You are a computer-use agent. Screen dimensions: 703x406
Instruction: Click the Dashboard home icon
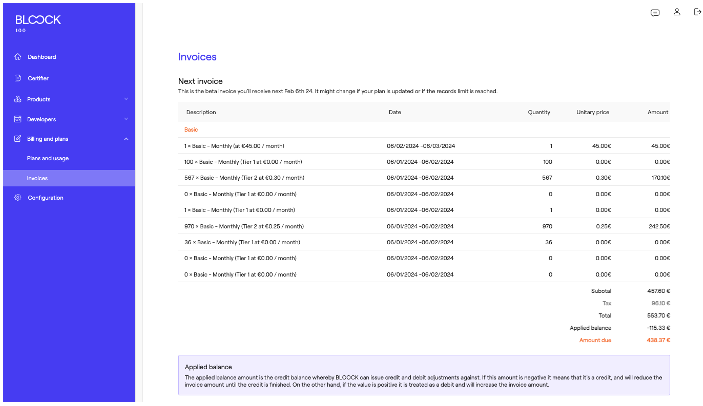[18, 57]
